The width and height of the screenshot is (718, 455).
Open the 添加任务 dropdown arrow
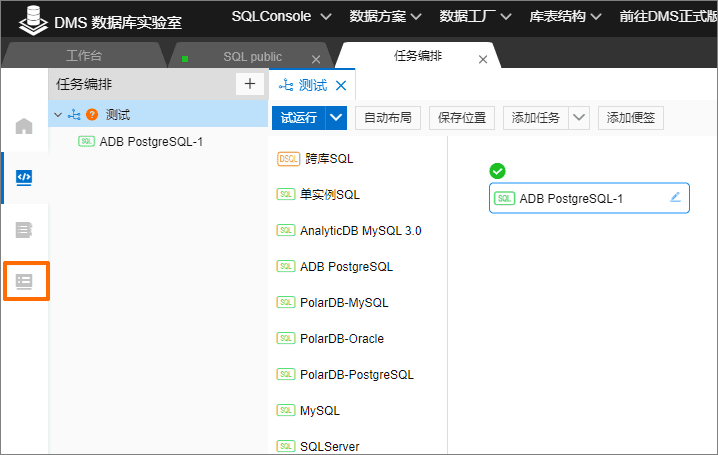pyautogui.click(x=579, y=118)
